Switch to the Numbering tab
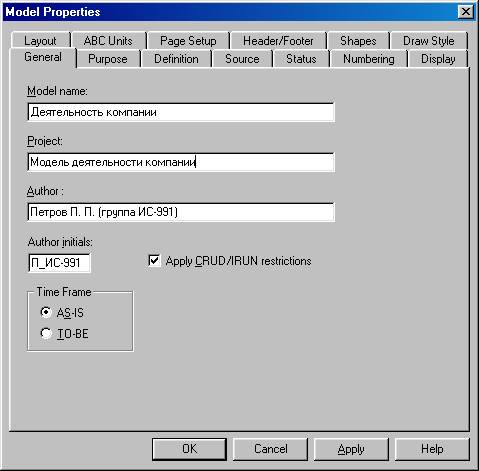 click(369, 59)
